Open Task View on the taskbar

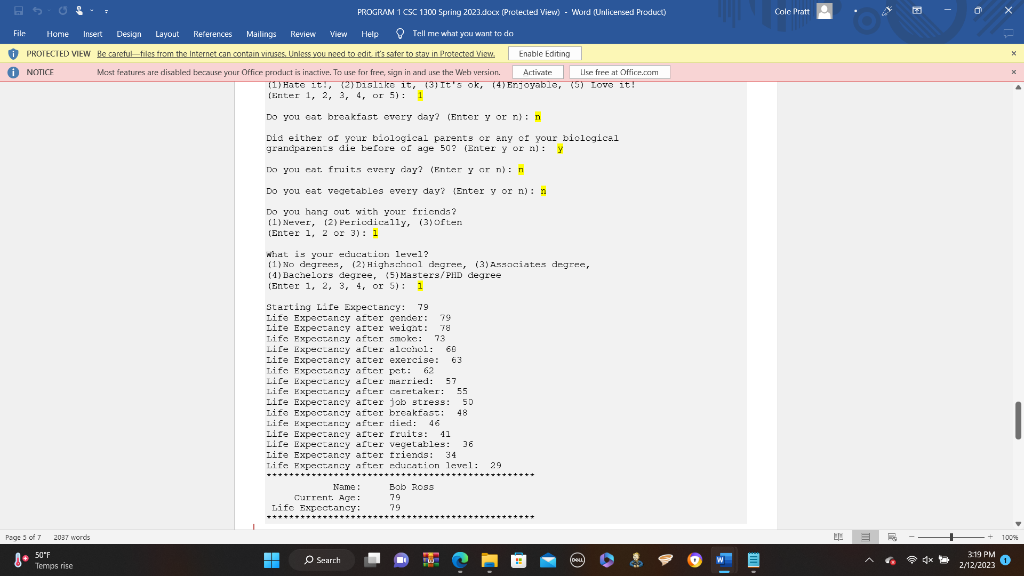click(372, 560)
